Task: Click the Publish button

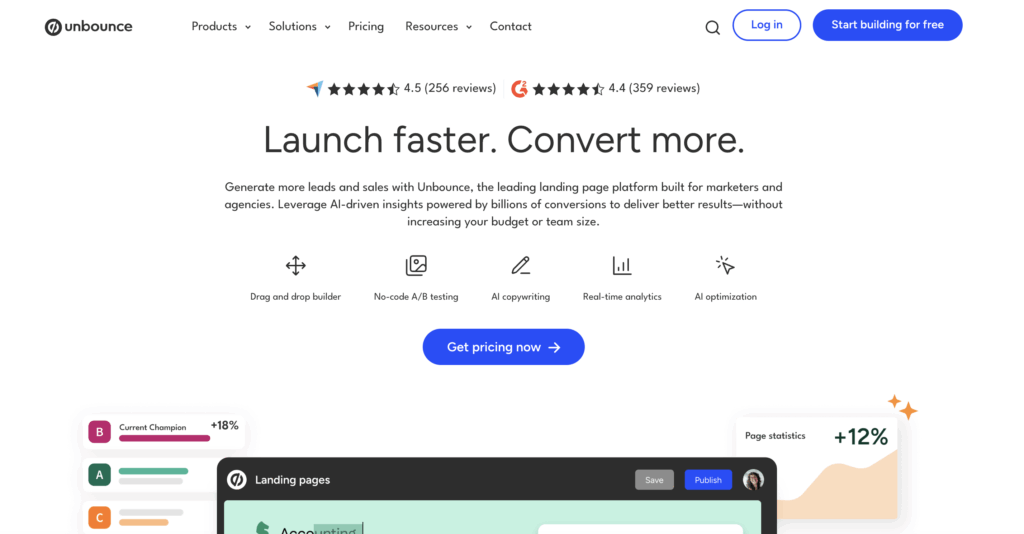Action: pyautogui.click(x=708, y=480)
